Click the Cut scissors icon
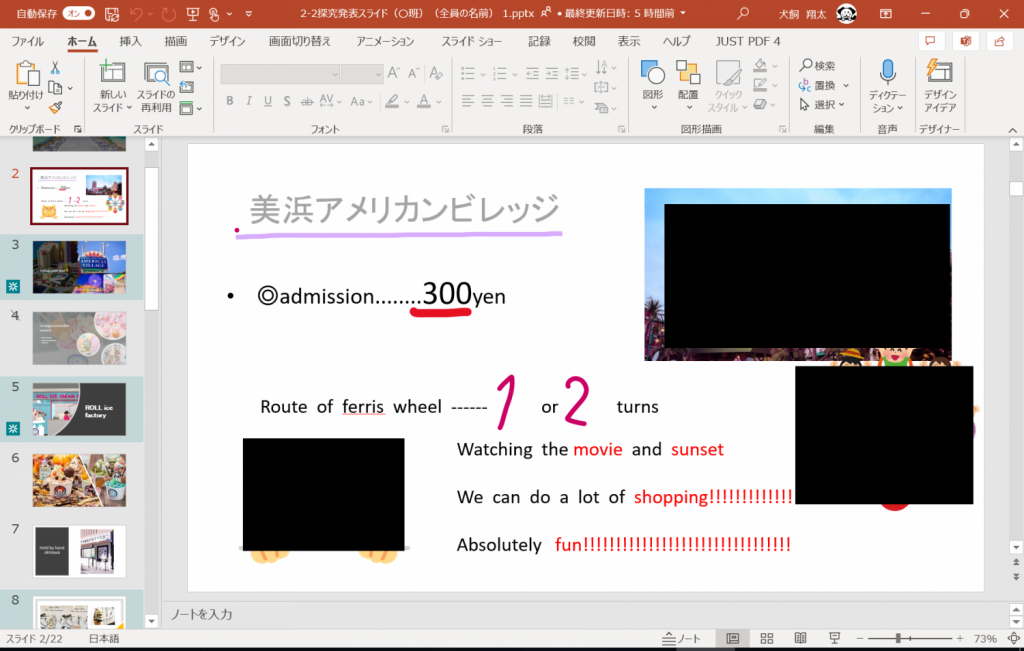This screenshot has height=651, width=1024. [x=55, y=67]
